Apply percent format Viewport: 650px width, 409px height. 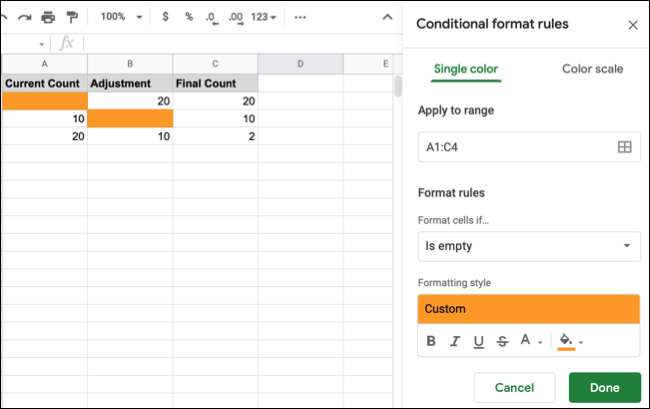tap(188, 17)
